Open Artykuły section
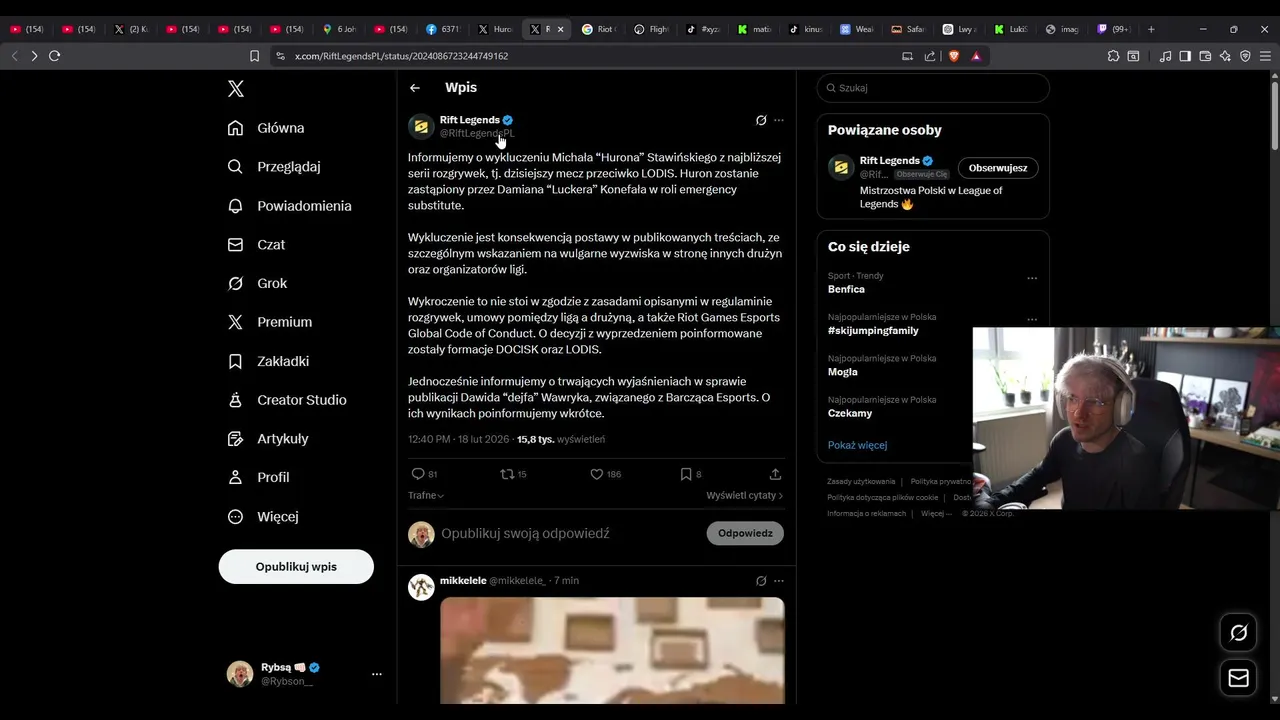 (268, 439)
